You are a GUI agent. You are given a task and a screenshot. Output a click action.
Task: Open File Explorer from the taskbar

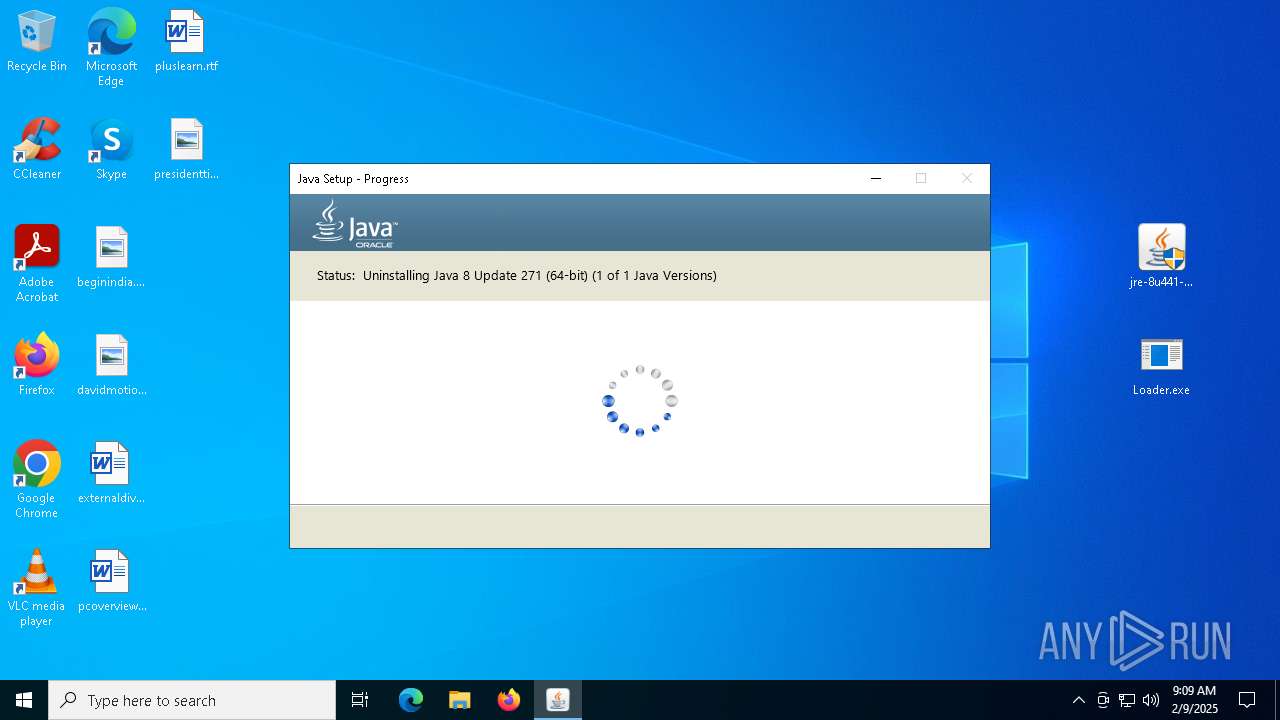tap(460, 700)
